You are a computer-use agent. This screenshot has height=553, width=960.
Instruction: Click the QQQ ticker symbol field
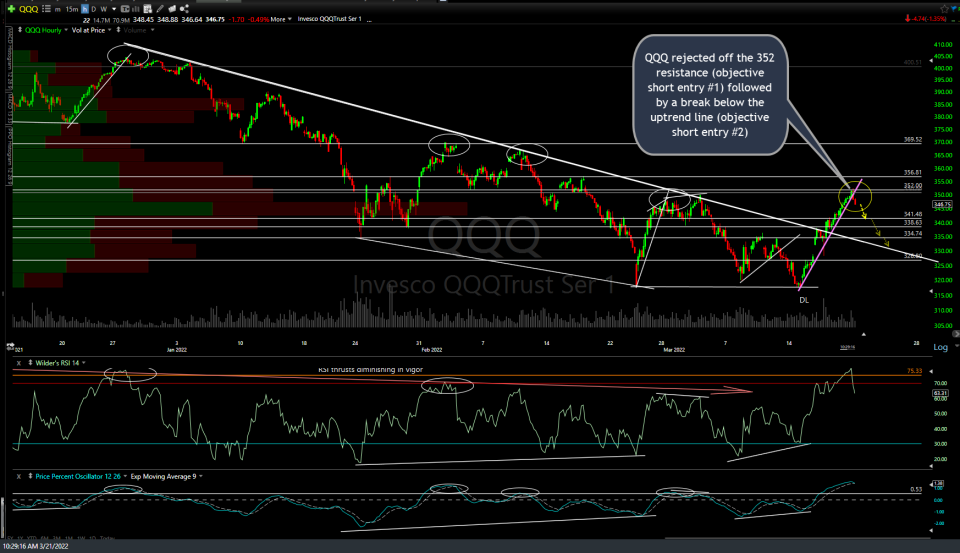tap(28, 9)
